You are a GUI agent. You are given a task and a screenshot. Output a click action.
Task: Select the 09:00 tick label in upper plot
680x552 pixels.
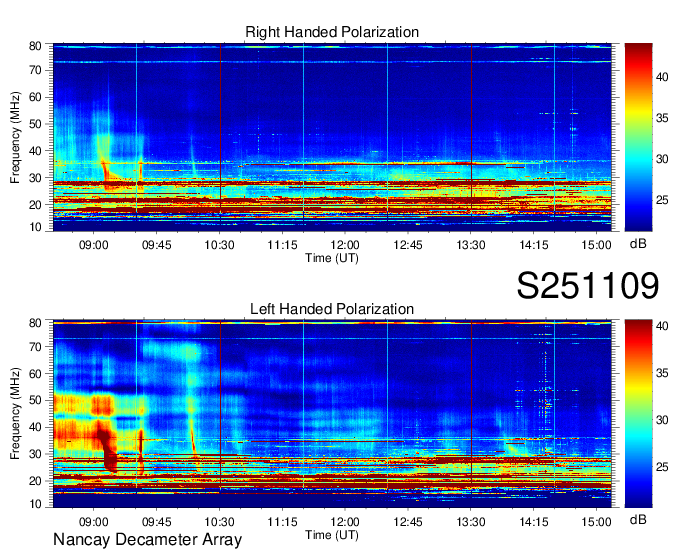click(x=94, y=244)
